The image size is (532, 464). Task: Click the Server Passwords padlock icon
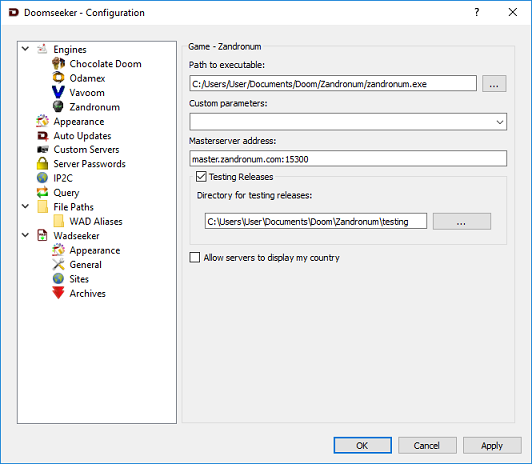(x=42, y=163)
